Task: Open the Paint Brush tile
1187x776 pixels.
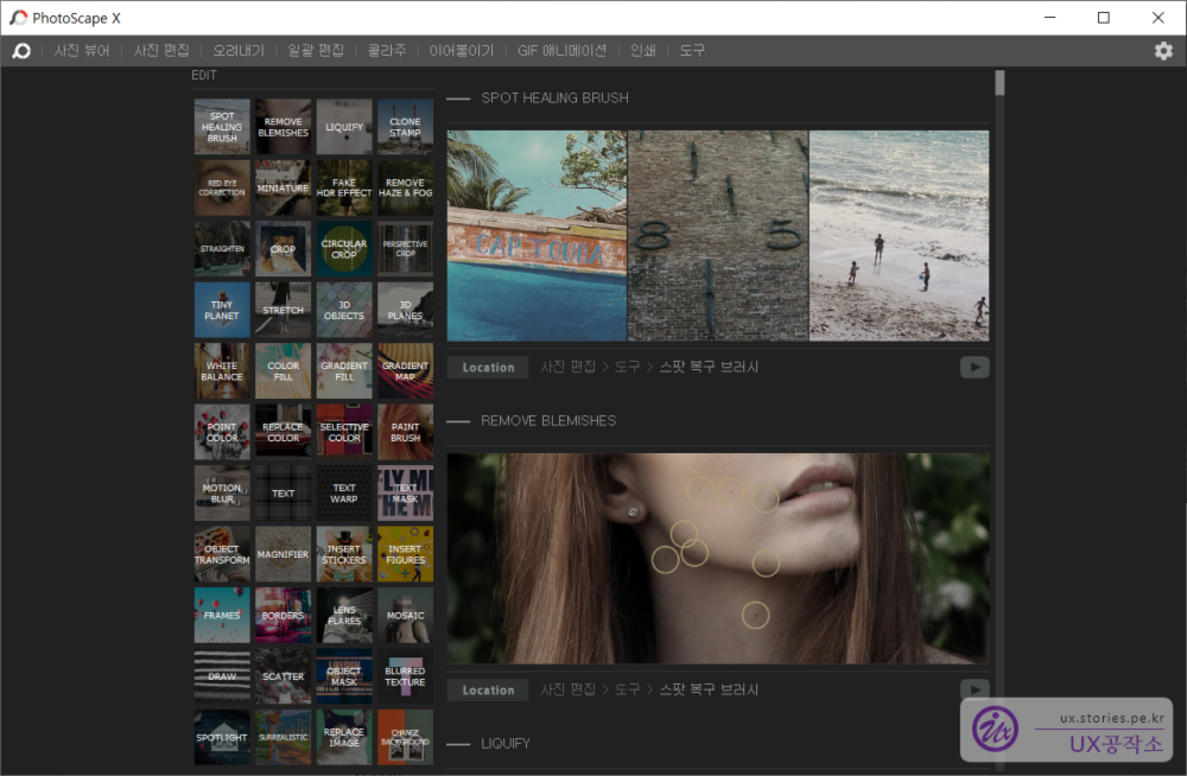Action: 405,432
